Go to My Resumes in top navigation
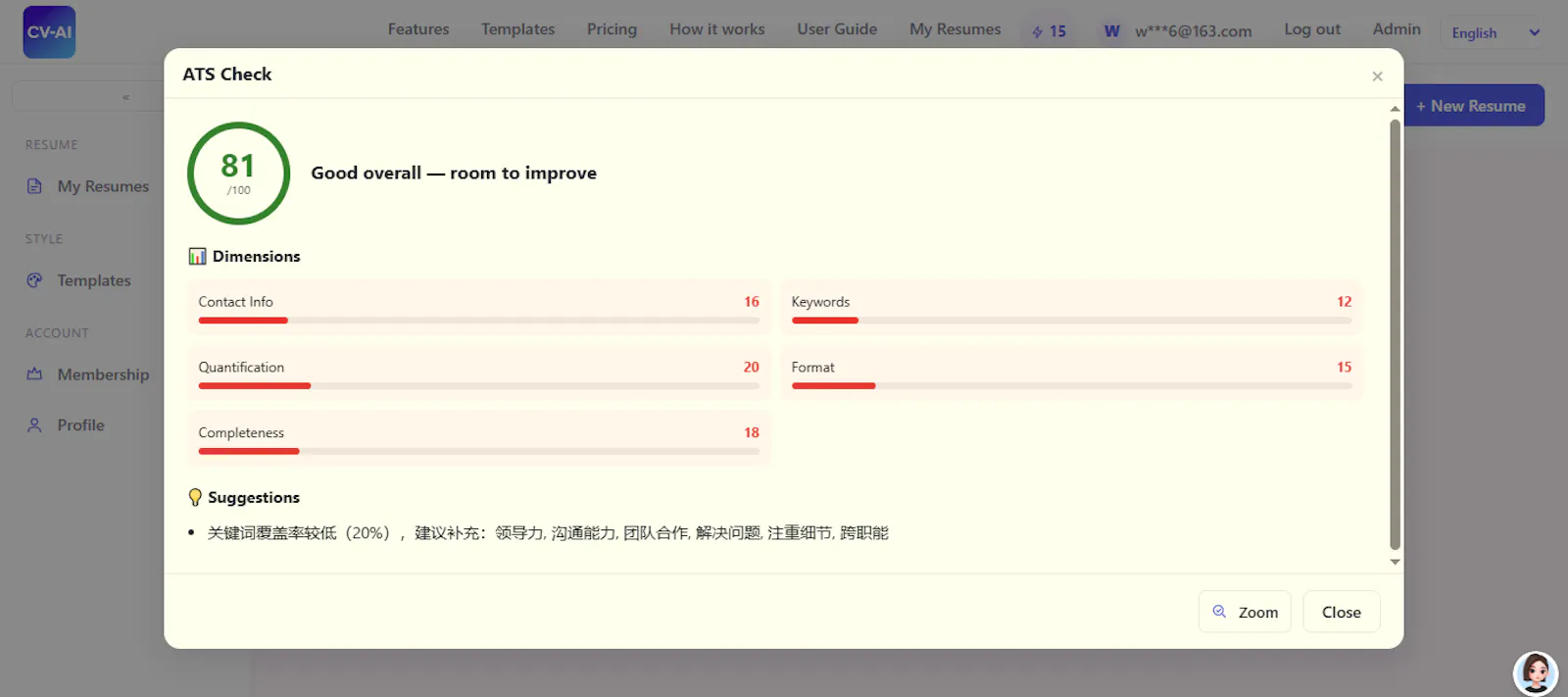 point(955,29)
